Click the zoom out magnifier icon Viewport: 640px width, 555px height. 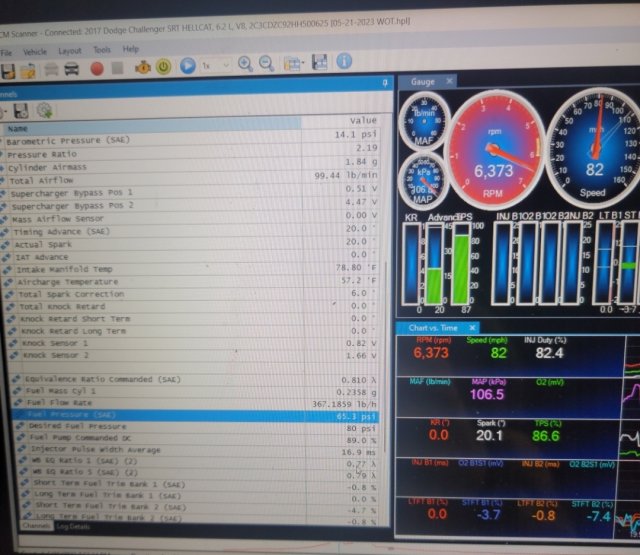(x=267, y=64)
